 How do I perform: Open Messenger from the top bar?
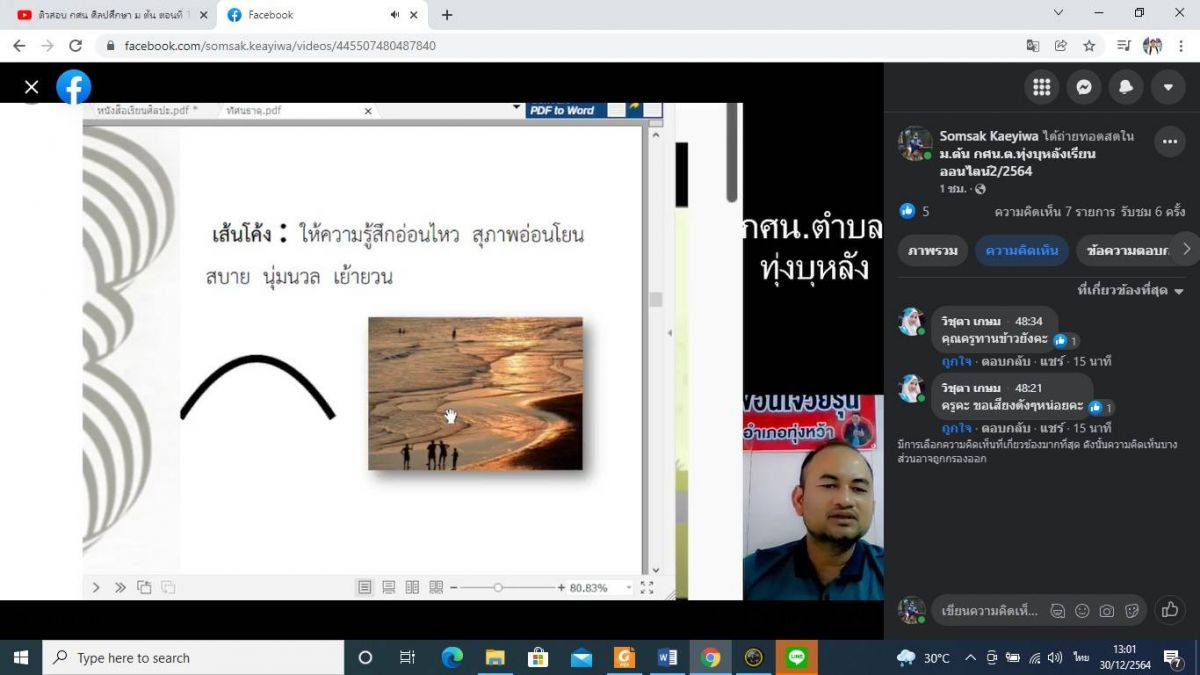pos(1083,87)
